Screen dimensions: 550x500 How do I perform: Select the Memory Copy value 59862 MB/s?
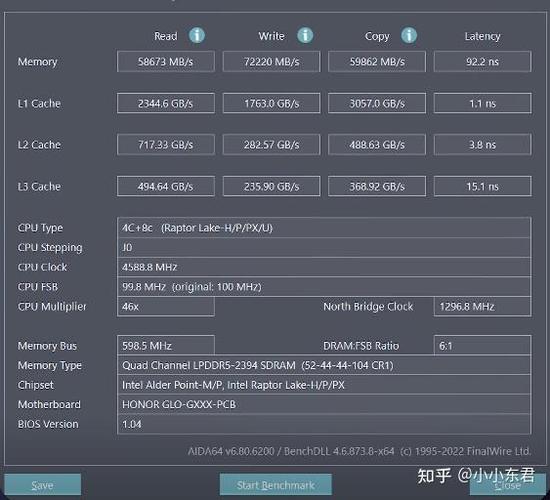(377, 62)
